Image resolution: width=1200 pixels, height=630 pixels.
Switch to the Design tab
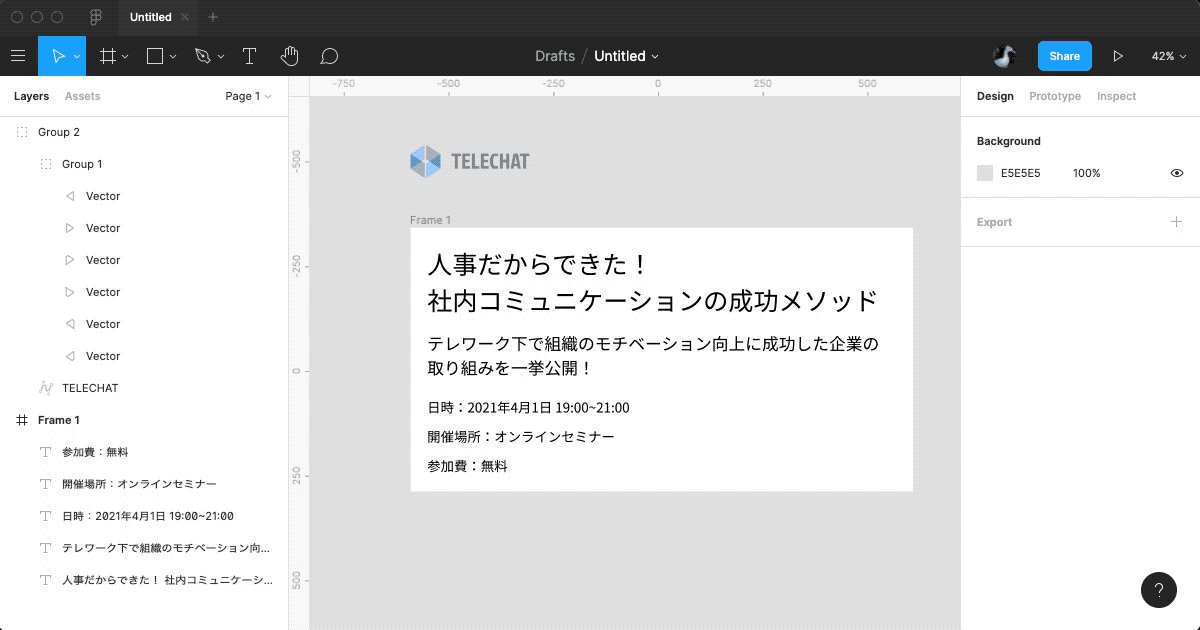tap(995, 96)
